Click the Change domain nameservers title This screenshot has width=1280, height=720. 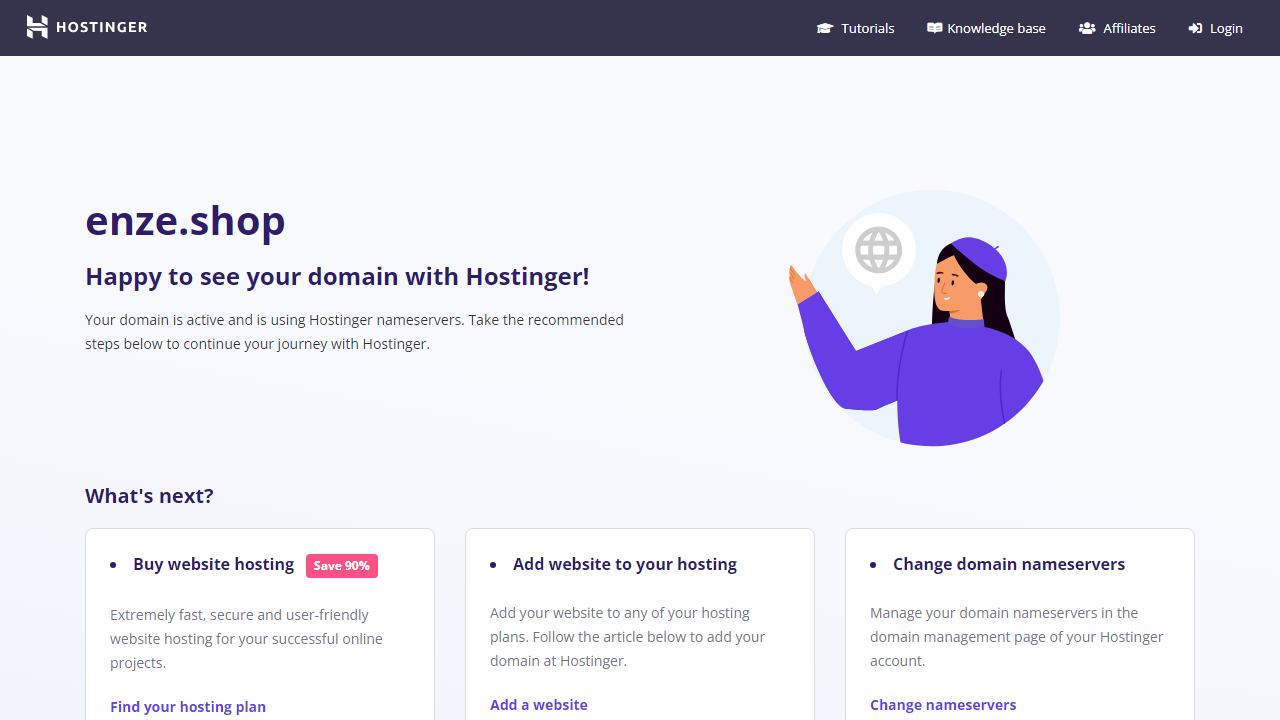tap(1009, 564)
